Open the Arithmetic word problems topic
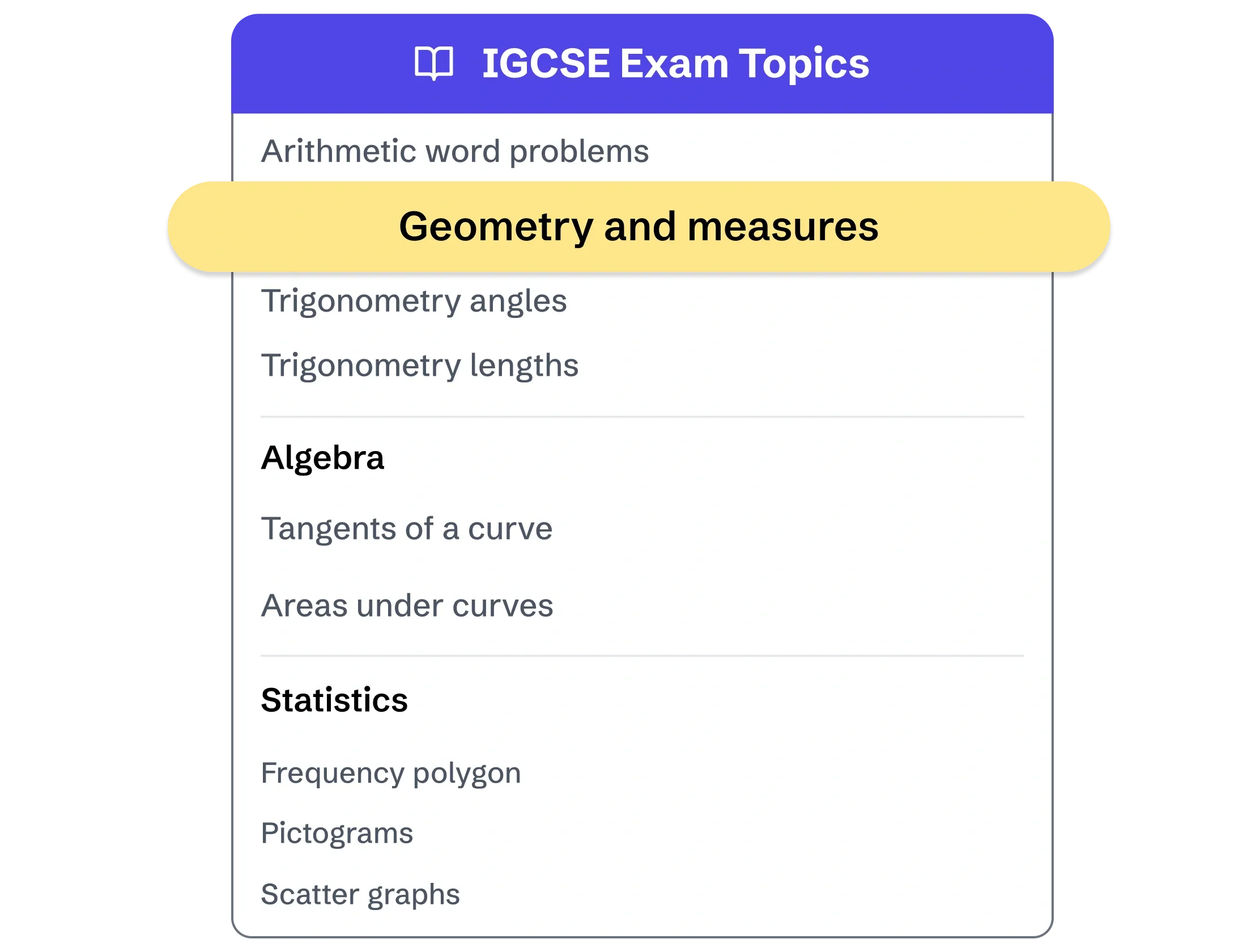Image resolution: width=1260 pixels, height=952 pixels. coord(456,150)
